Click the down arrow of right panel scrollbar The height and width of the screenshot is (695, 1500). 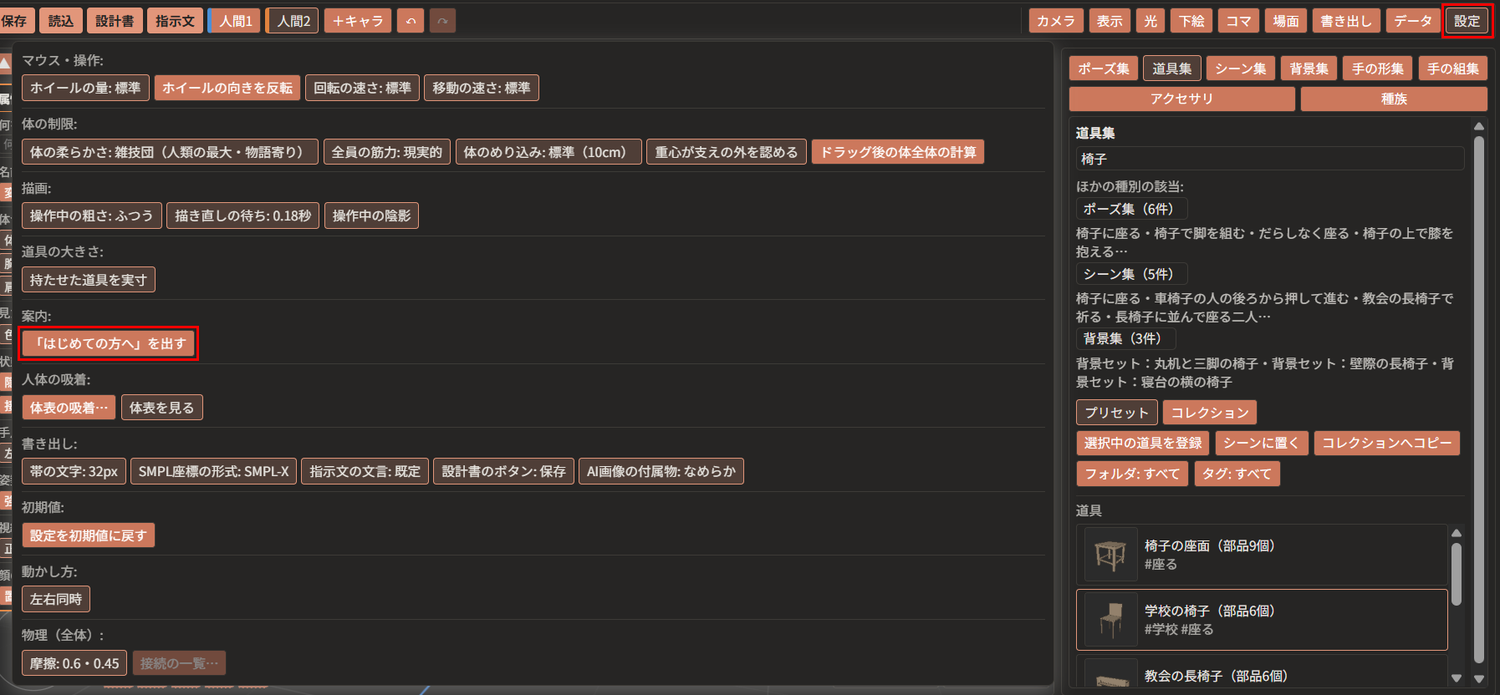pos(1480,679)
